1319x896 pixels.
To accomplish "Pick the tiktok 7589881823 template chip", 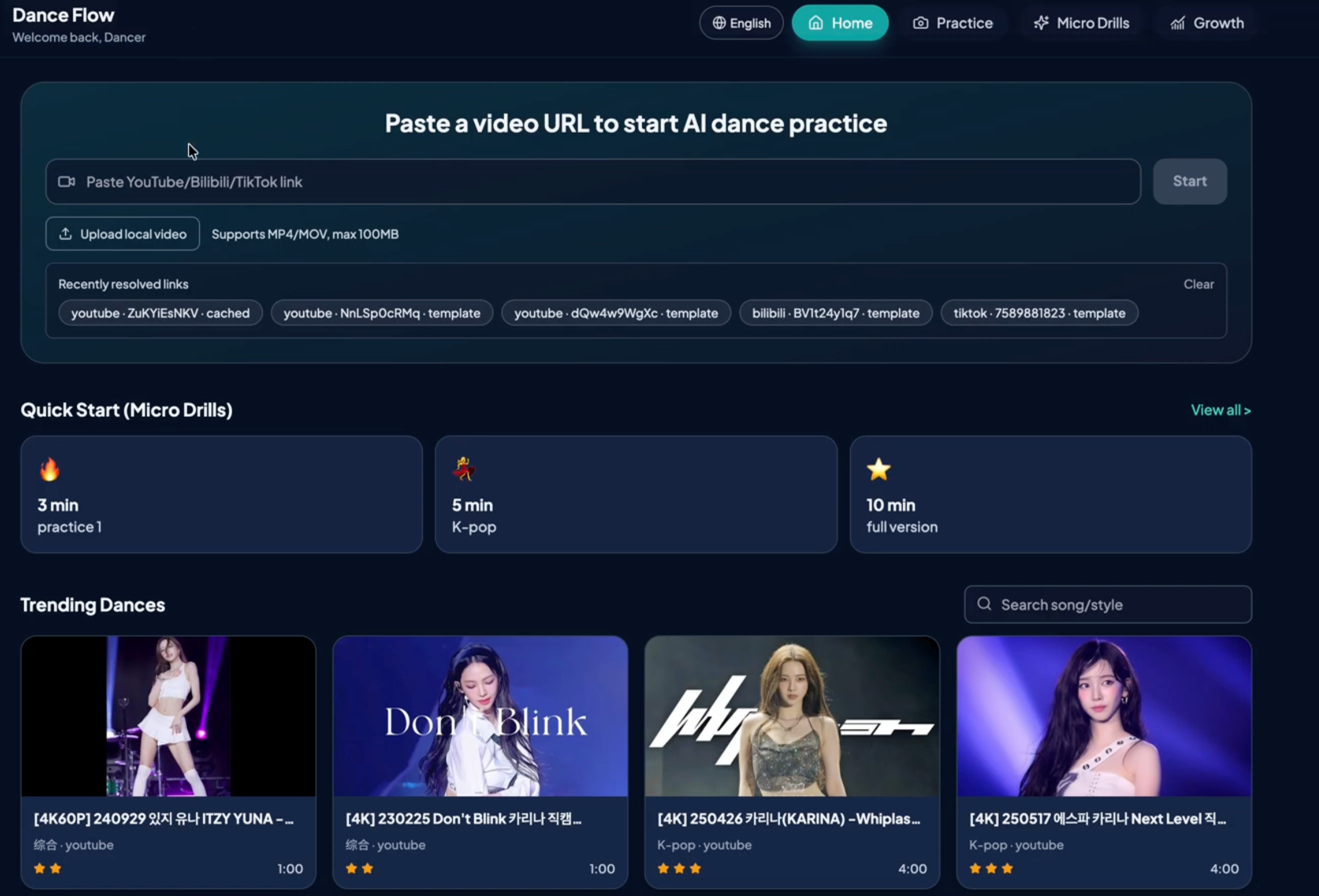I will [x=1039, y=313].
